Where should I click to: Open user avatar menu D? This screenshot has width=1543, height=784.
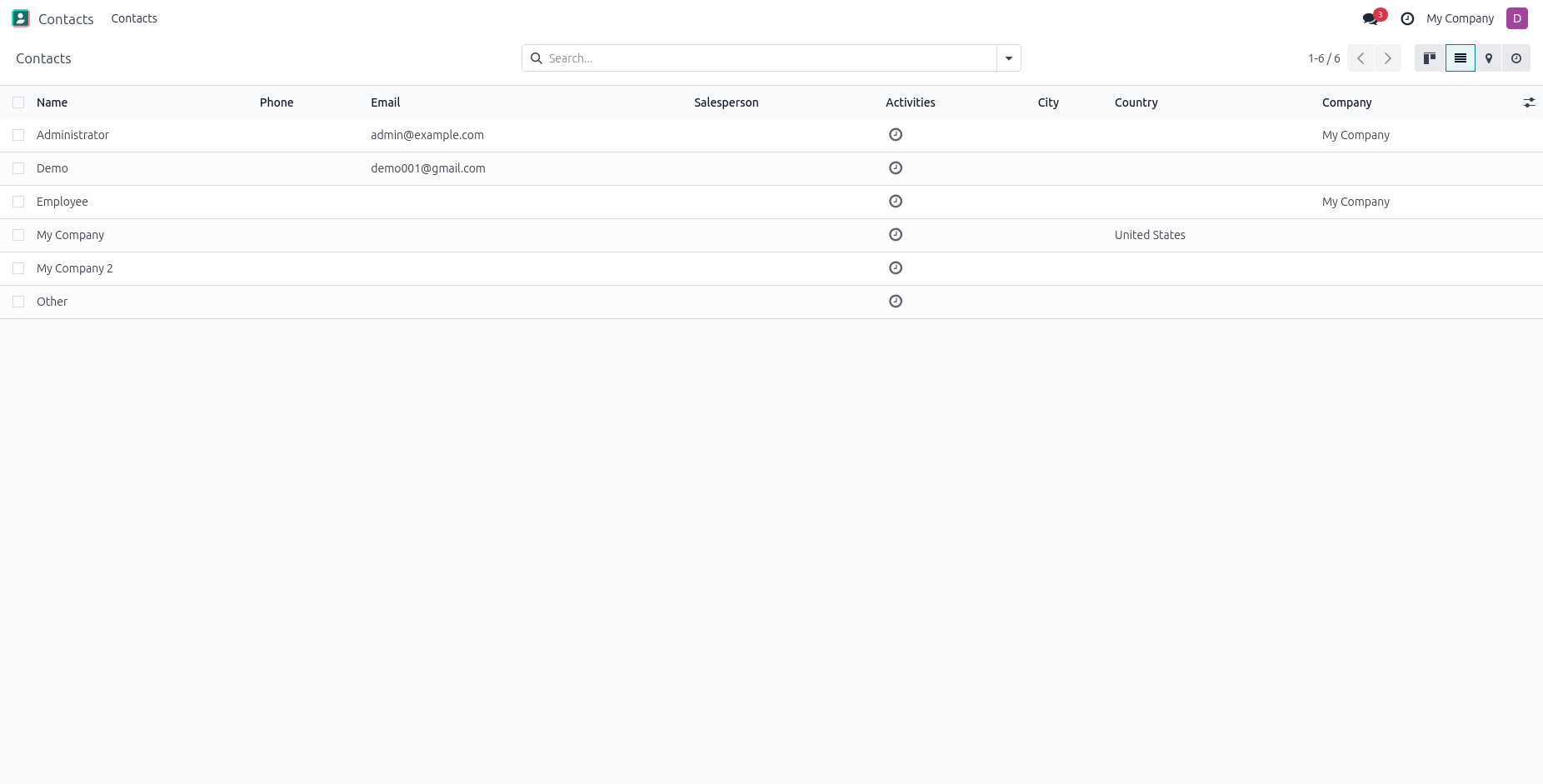1516,18
